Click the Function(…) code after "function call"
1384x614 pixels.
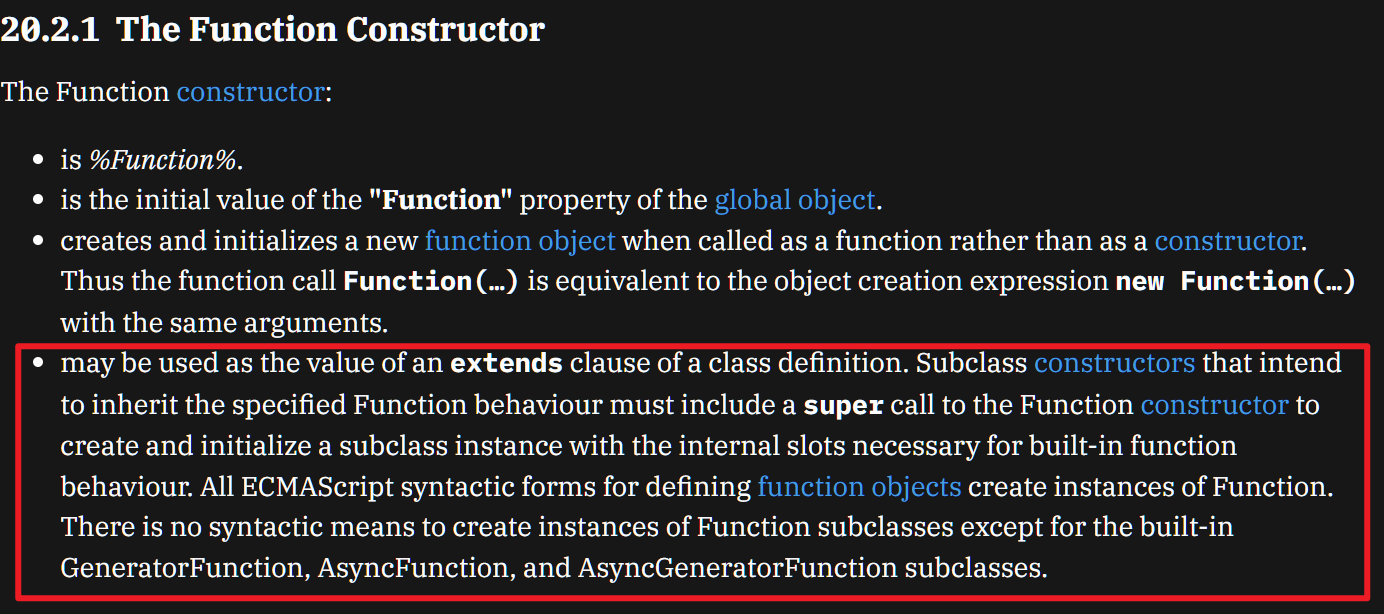(431, 282)
